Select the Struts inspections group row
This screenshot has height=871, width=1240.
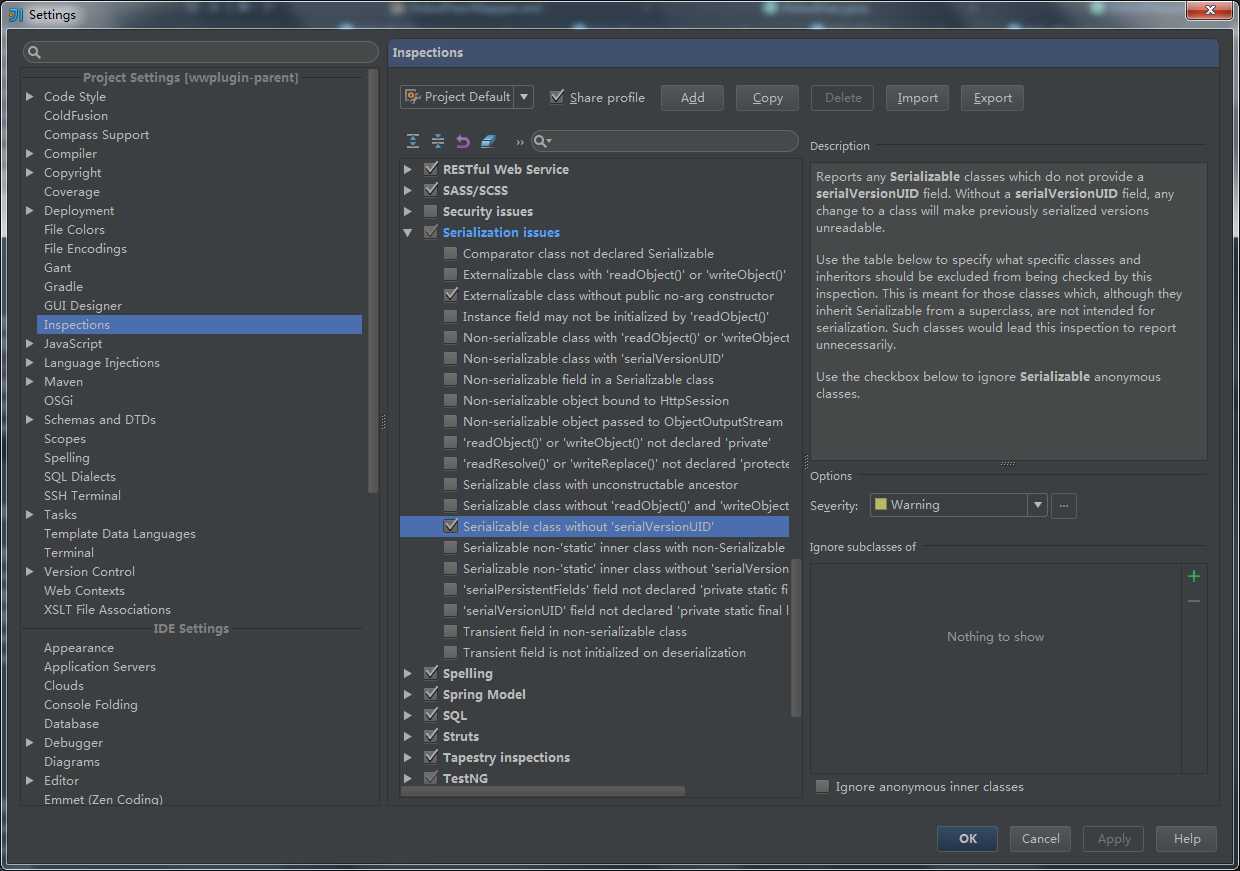[x=461, y=737]
